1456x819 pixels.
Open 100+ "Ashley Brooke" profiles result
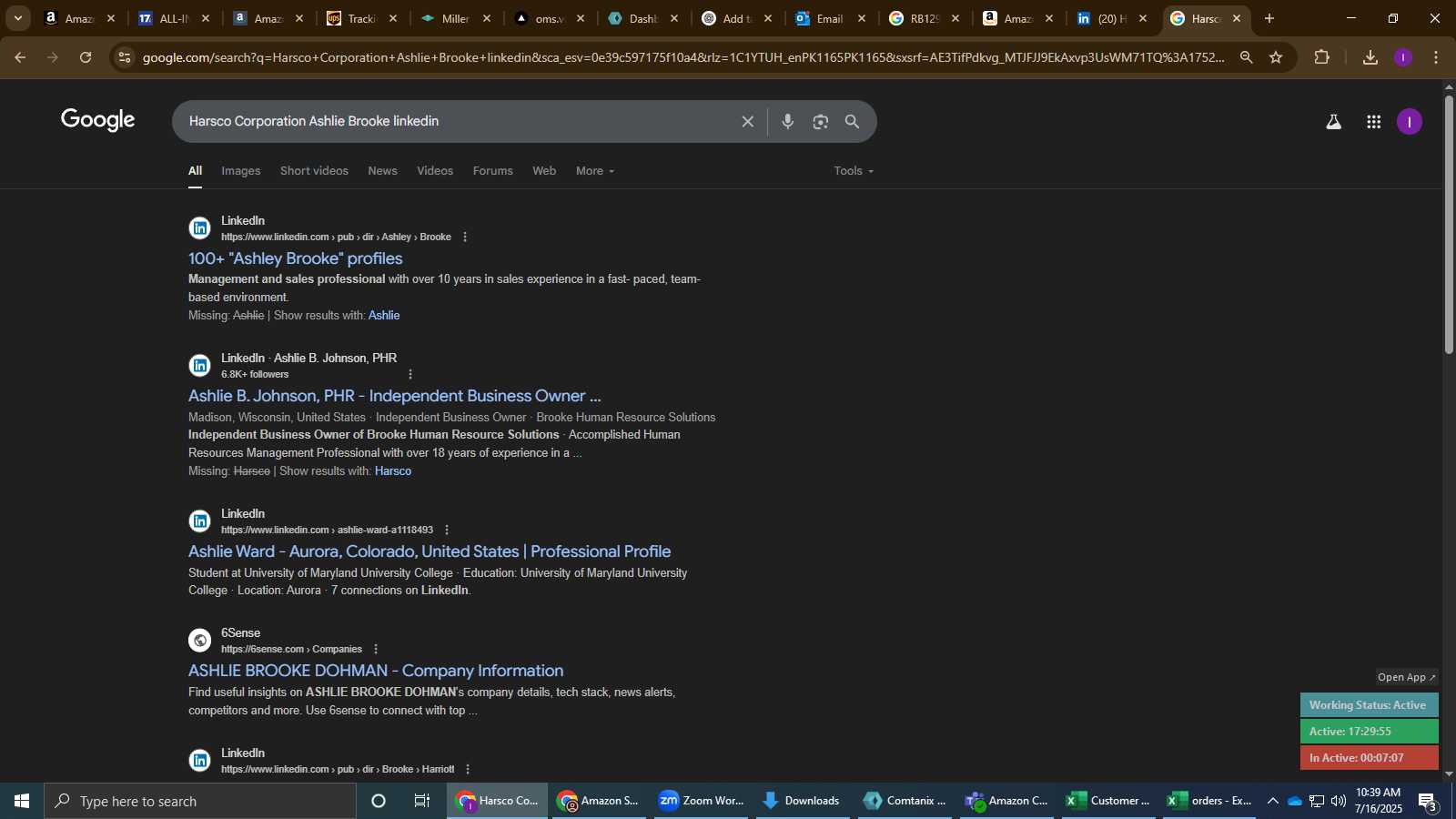point(295,258)
